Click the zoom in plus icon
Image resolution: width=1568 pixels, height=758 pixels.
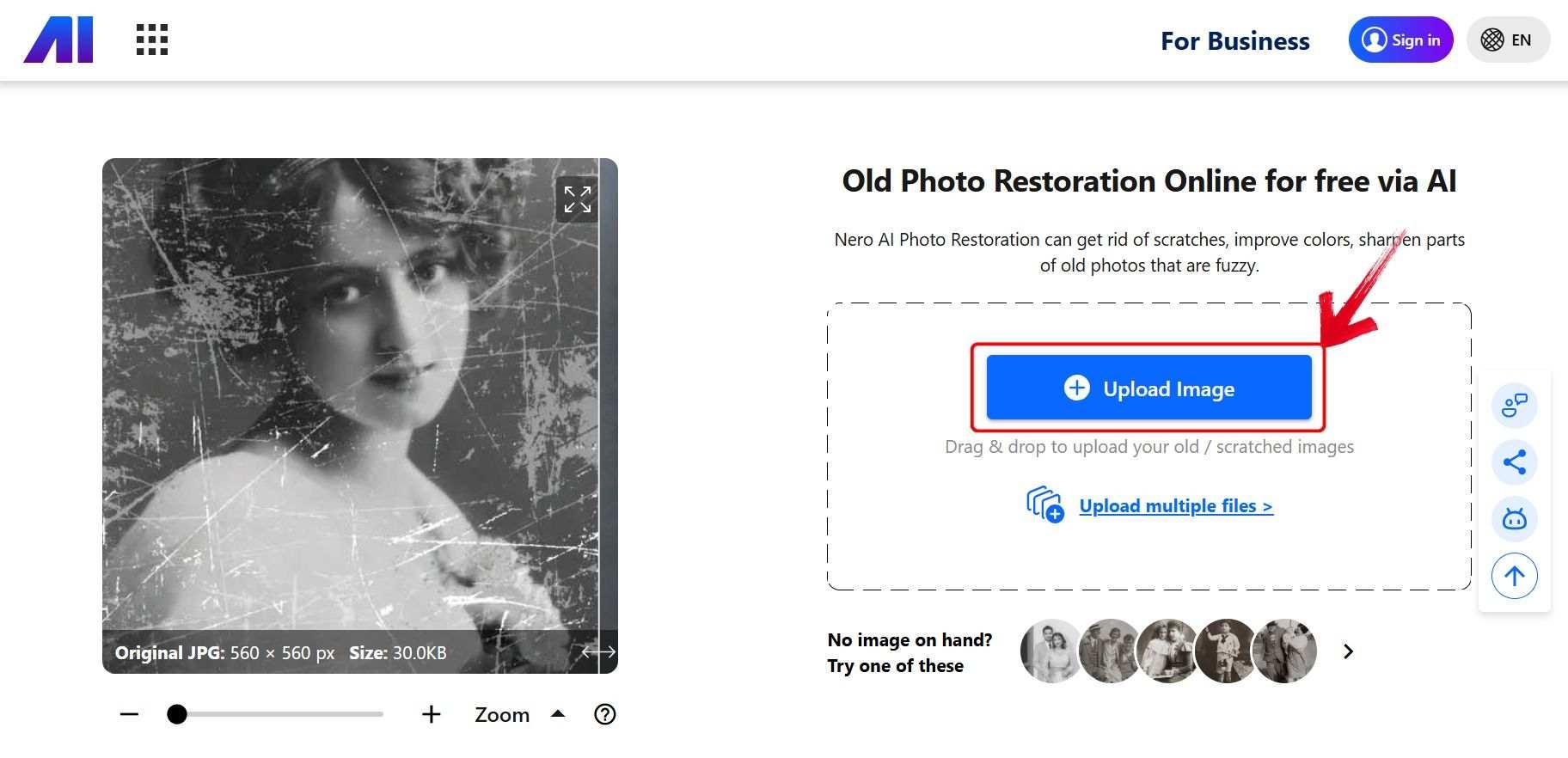(x=432, y=714)
